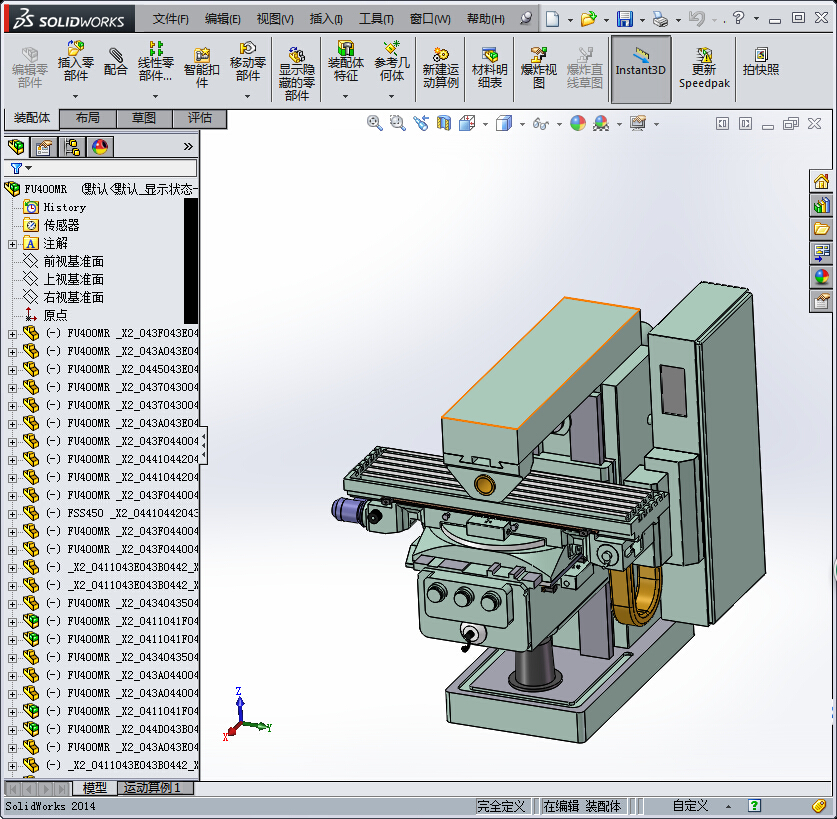Screen dimensions: 837x819
Task: Expand the 注解 annotations tree node
Action: tap(12, 243)
